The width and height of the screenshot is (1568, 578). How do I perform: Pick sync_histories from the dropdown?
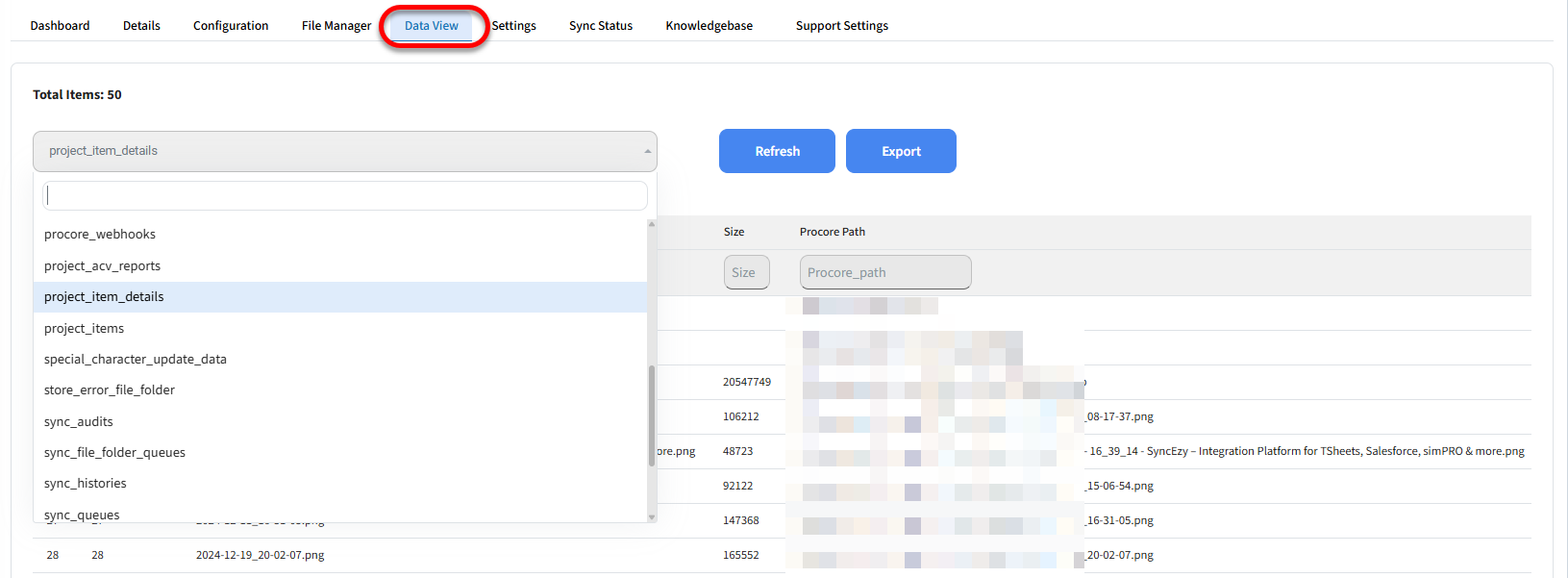tap(86, 484)
